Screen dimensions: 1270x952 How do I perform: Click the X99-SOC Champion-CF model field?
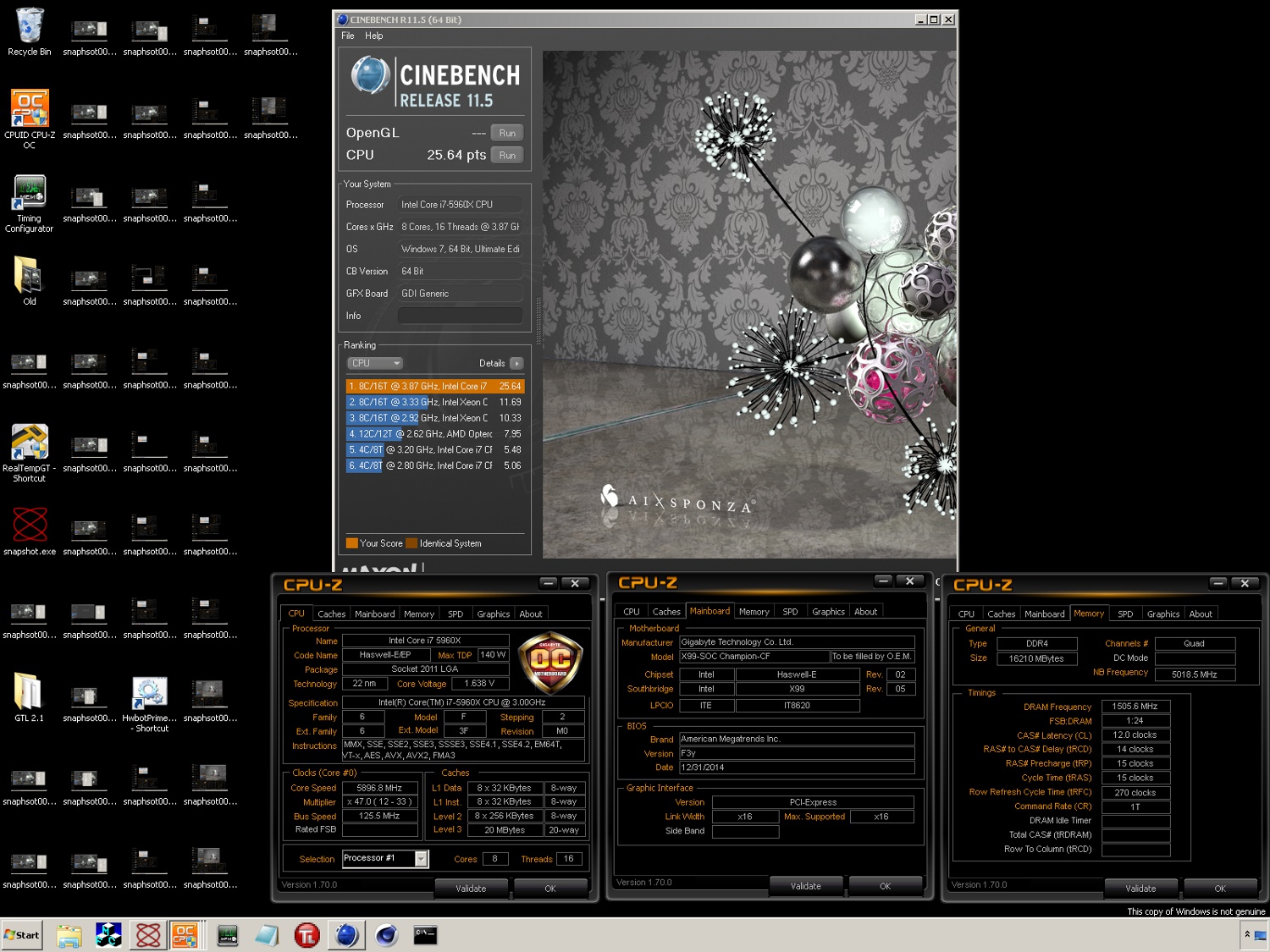click(754, 657)
